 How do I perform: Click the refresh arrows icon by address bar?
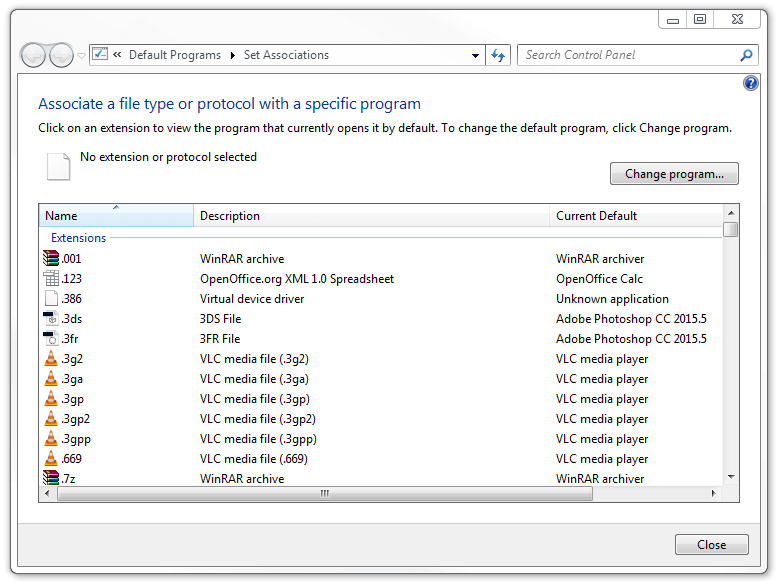click(498, 55)
